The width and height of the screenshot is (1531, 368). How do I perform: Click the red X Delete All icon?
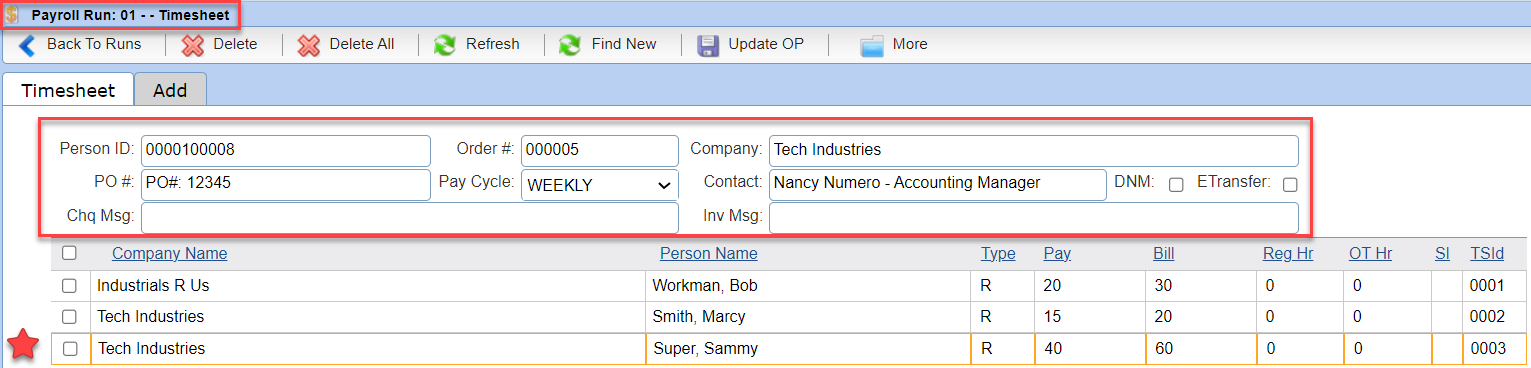tap(309, 45)
